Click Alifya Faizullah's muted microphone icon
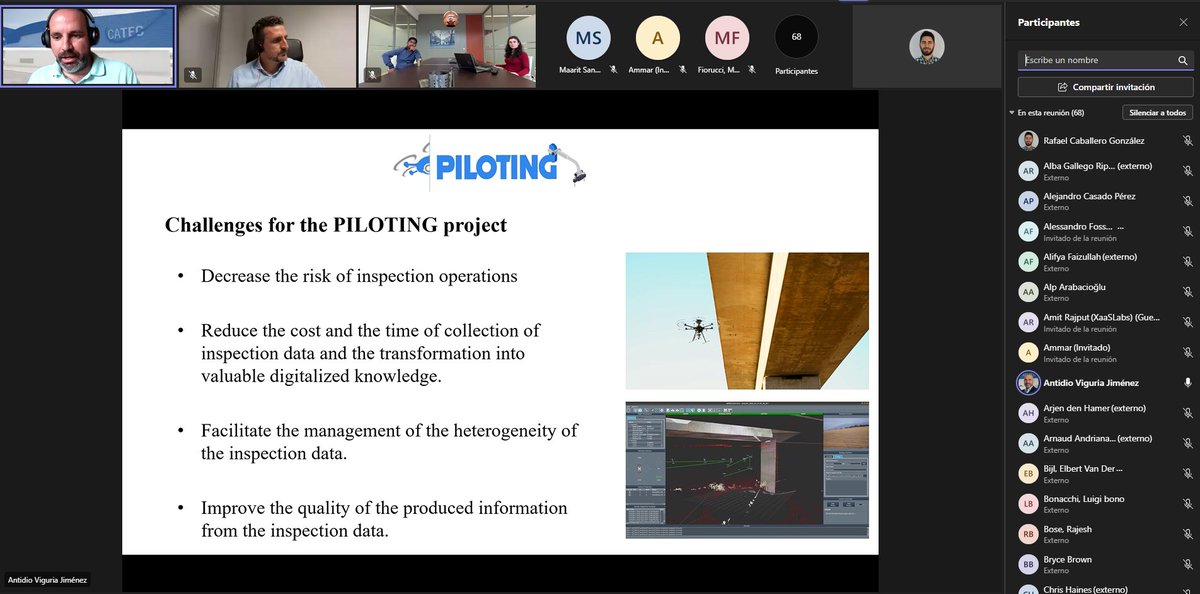The width and height of the screenshot is (1200, 594). [x=1187, y=262]
